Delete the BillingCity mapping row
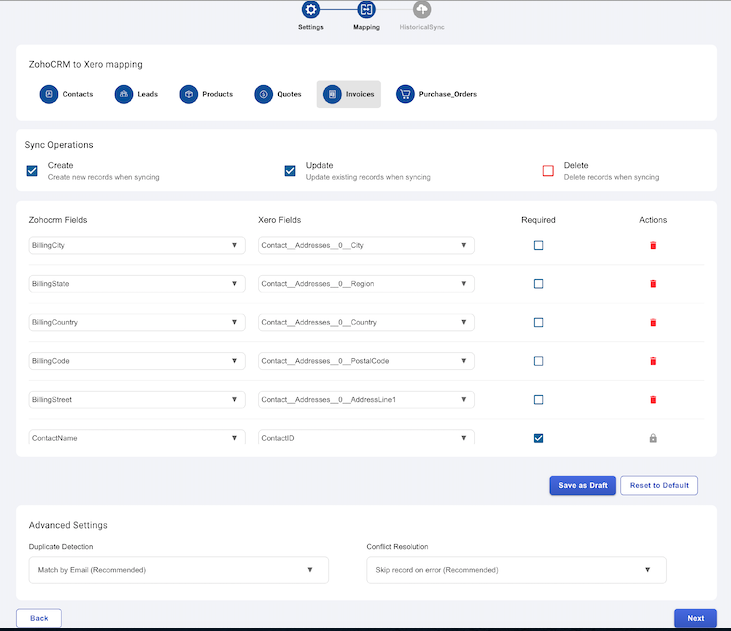The image size is (731, 631). (653, 245)
